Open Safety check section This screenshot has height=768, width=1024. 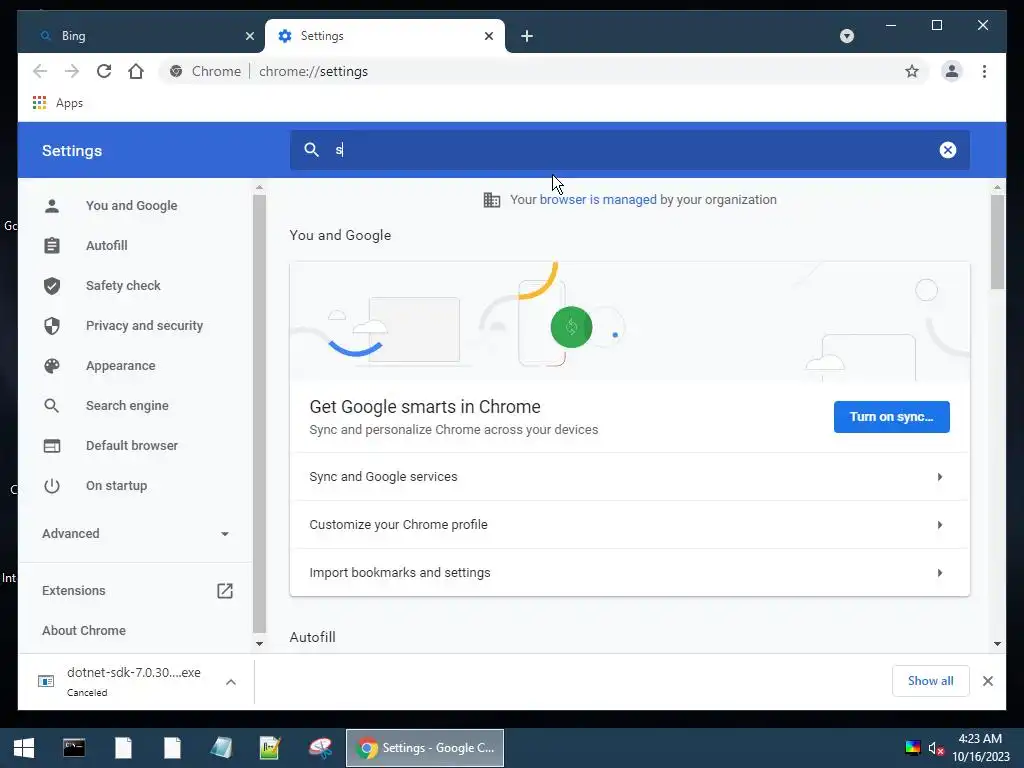pyautogui.click(x=123, y=285)
